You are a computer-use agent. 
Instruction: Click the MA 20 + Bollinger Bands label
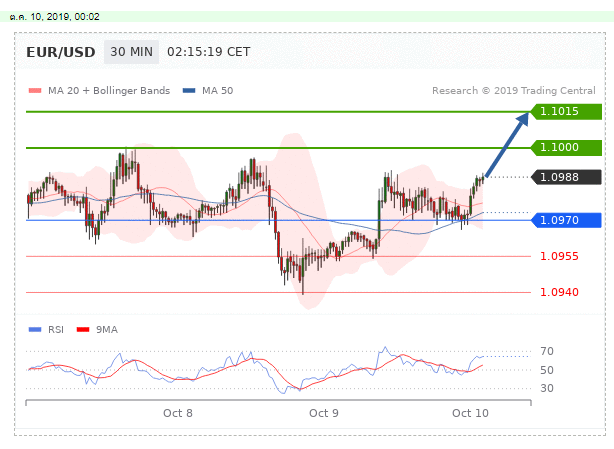point(109,91)
